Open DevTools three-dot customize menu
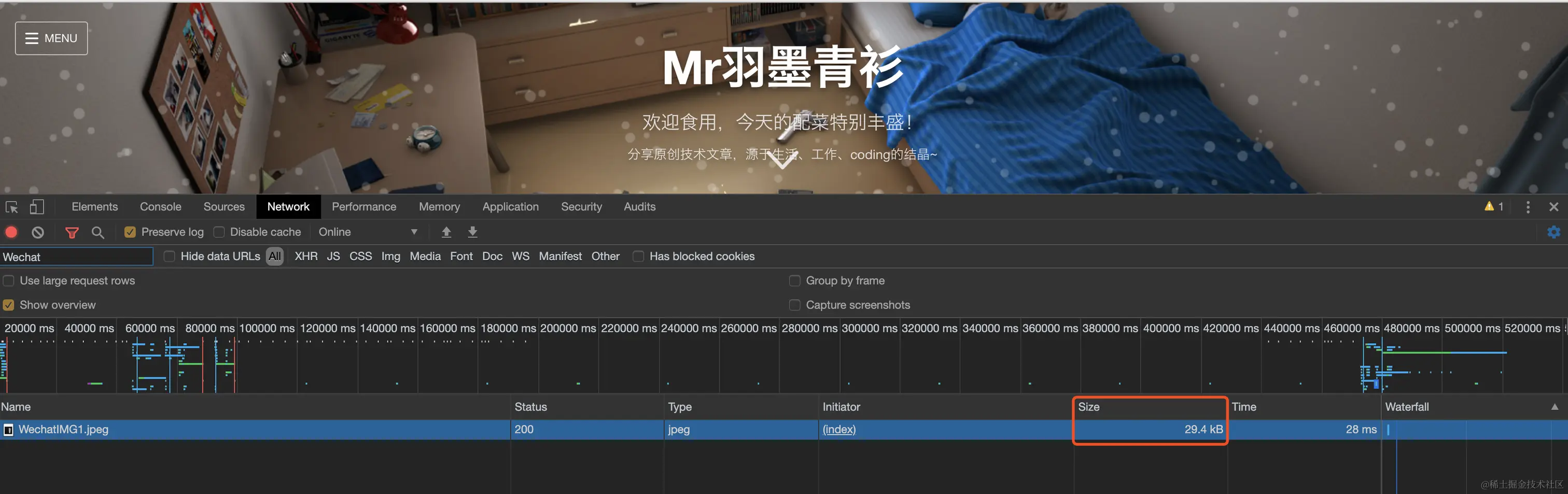Viewport: 1568px width, 494px height. click(1528, 207)
